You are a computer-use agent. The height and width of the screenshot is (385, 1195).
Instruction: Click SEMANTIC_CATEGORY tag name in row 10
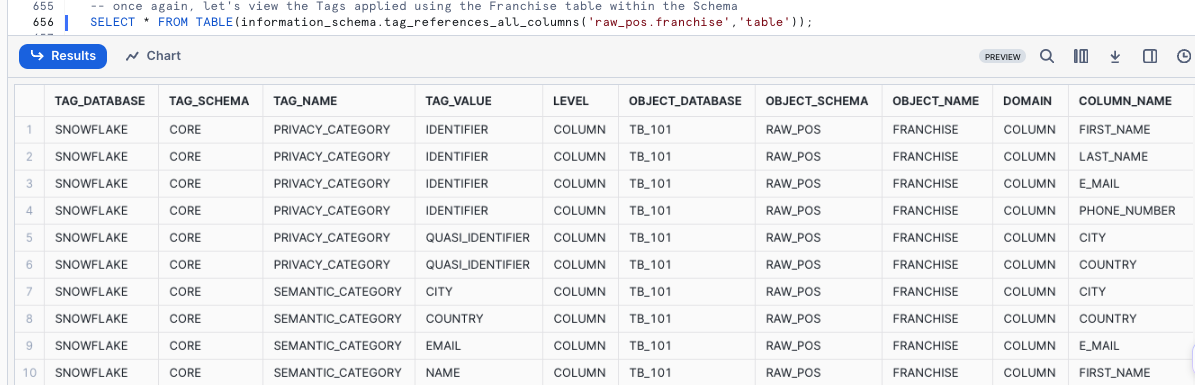pyautogui.click(x=337, y=373)
